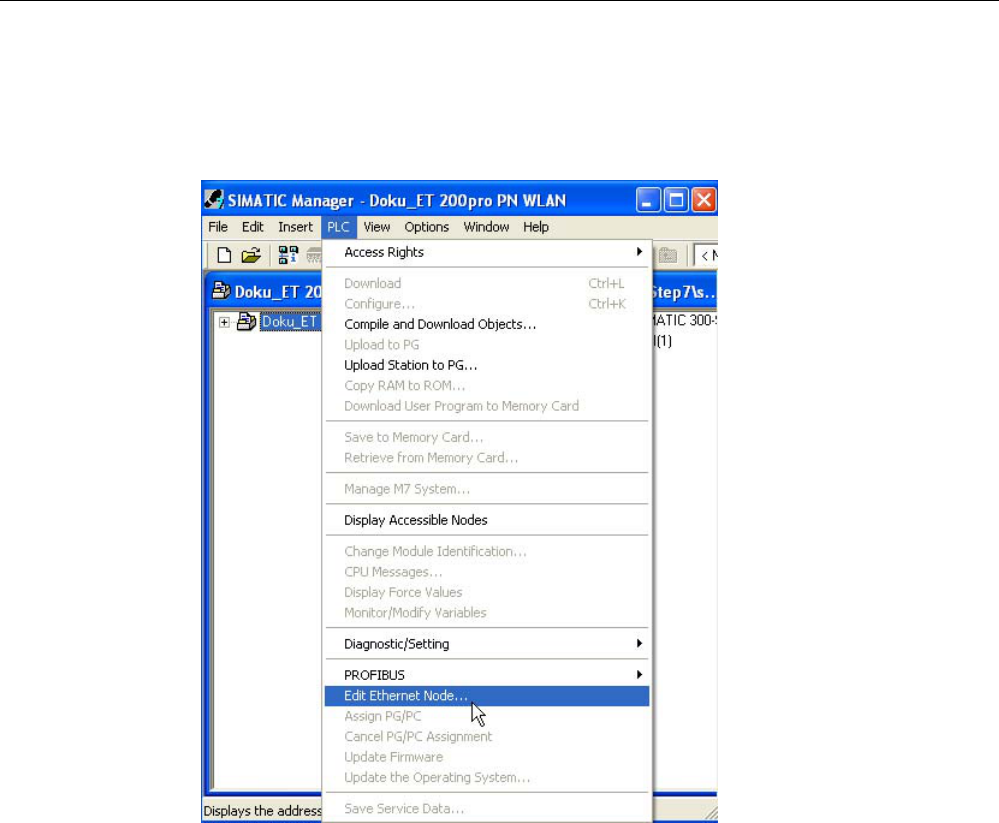Choose Update the Operating System…
Image resolution: width=999 pixels, height=823 pixels.
pos(487,777)
